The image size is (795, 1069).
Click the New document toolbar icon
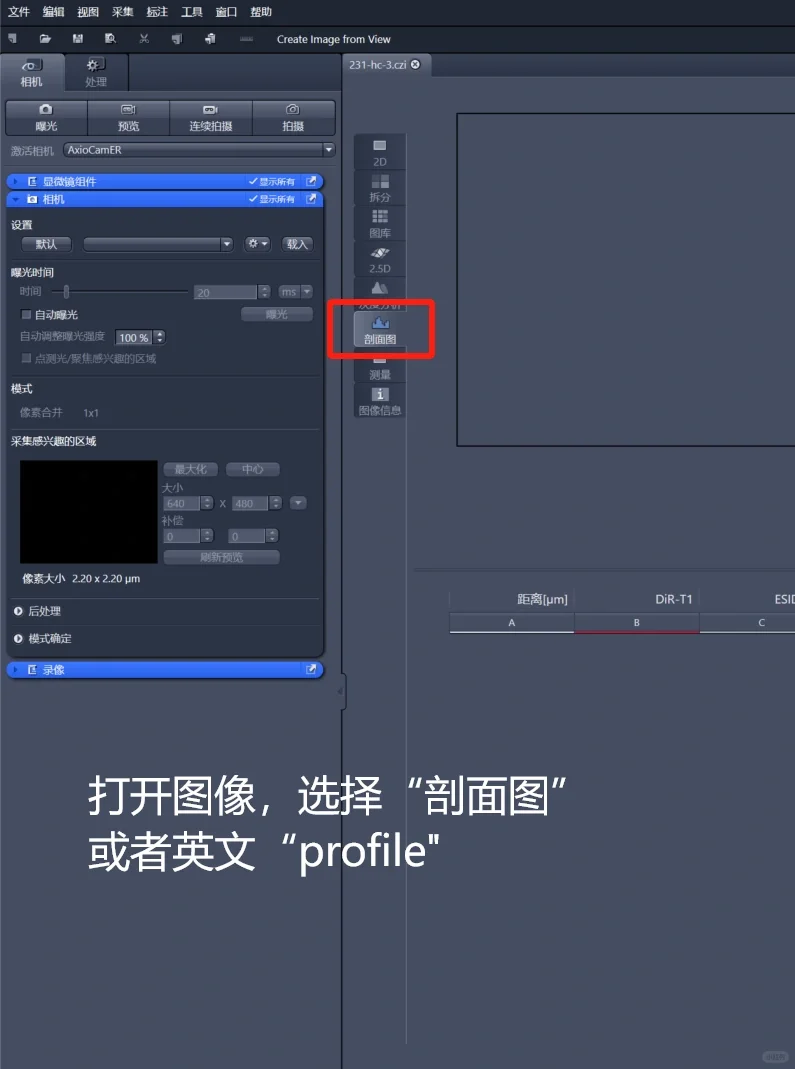(x=12, y=39)
